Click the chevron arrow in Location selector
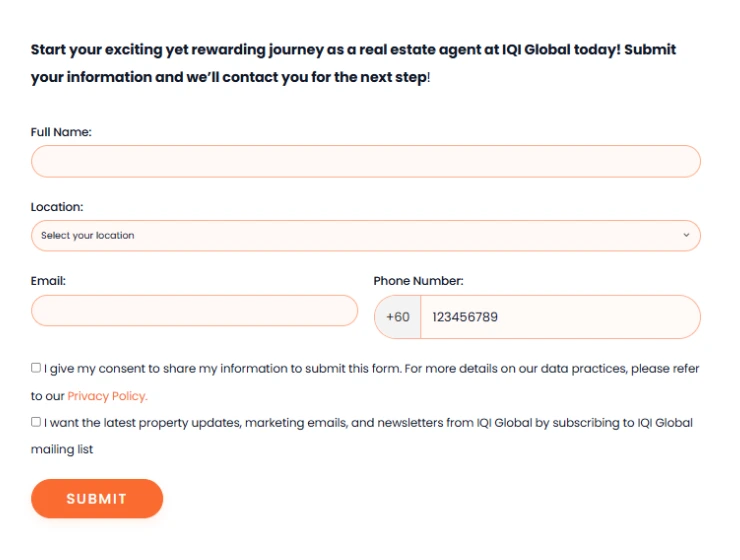The height and width of the screenshot is (560, 740). point(686,236)
